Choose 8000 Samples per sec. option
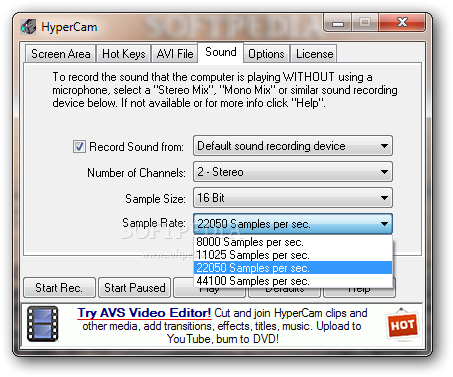This screenshot has width=453, height=377. 293,242
